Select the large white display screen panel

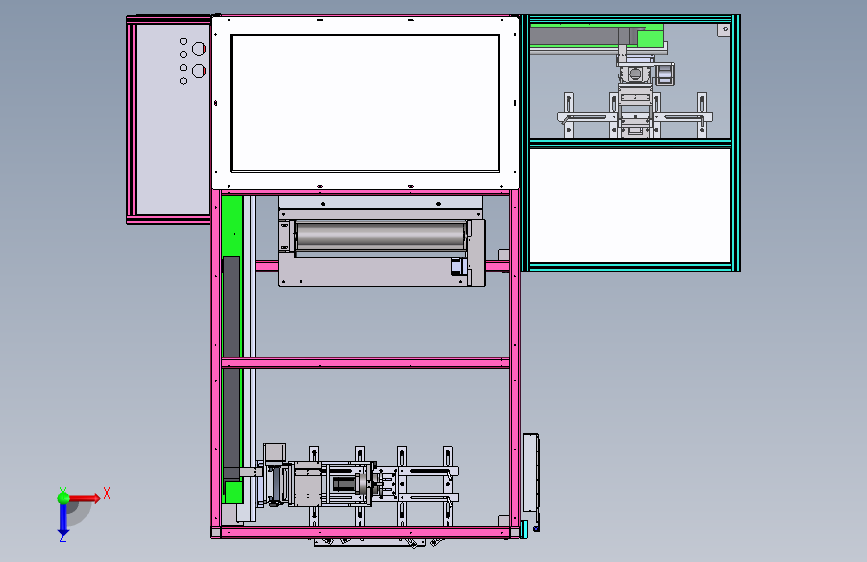pyautogui.click(x=365, y=103)
